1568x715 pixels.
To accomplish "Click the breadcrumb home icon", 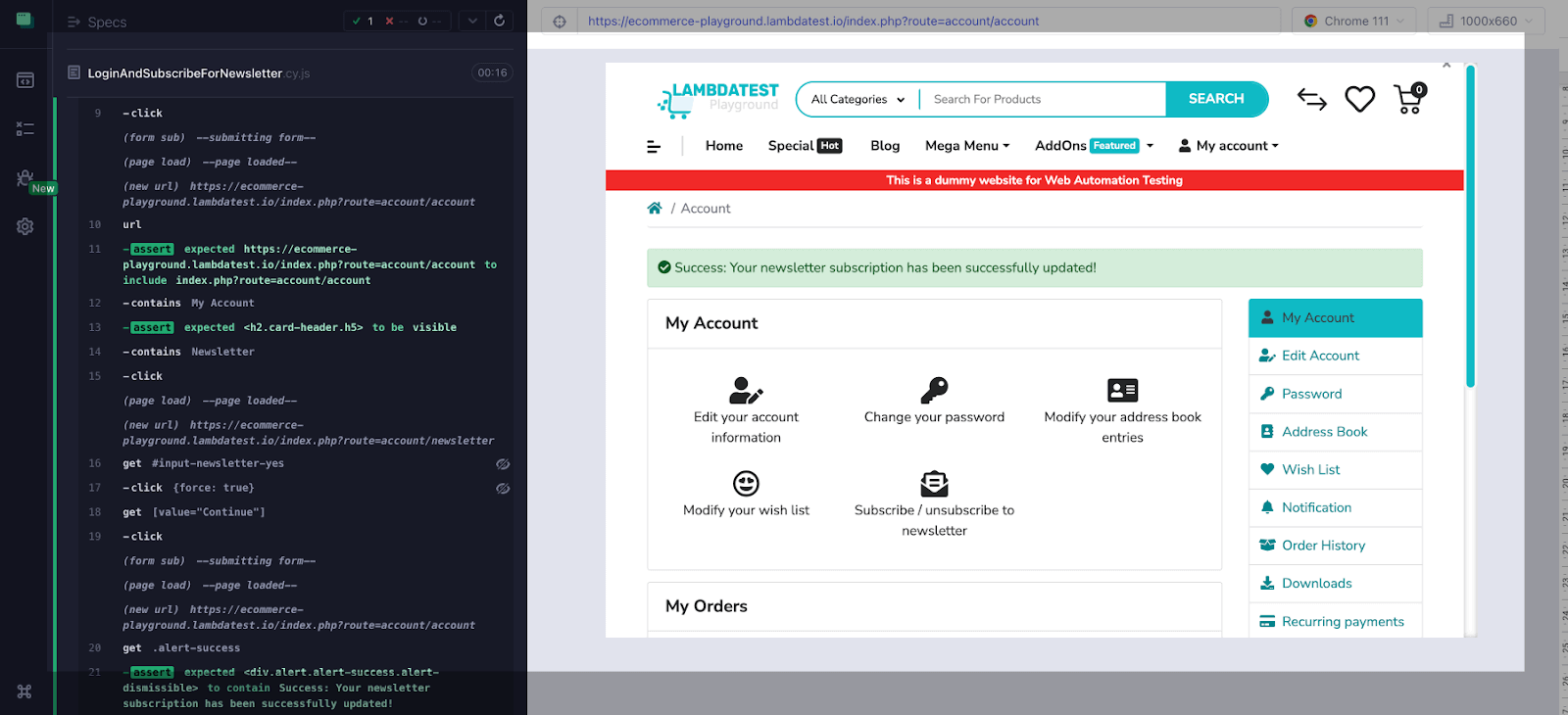I will 655,208.
